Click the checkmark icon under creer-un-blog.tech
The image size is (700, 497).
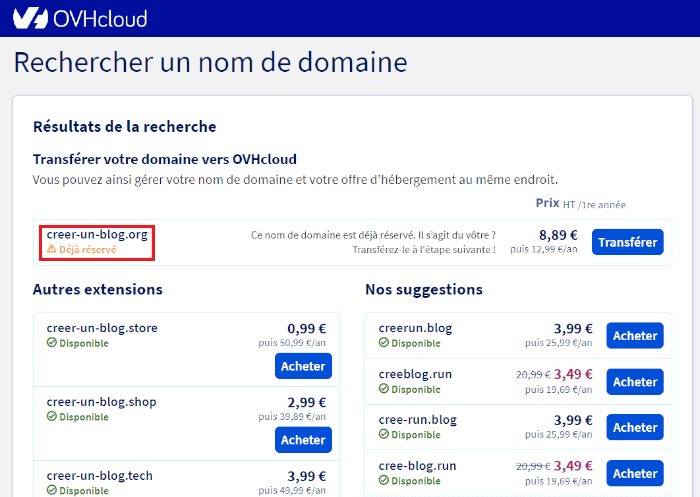pos(52,490)
